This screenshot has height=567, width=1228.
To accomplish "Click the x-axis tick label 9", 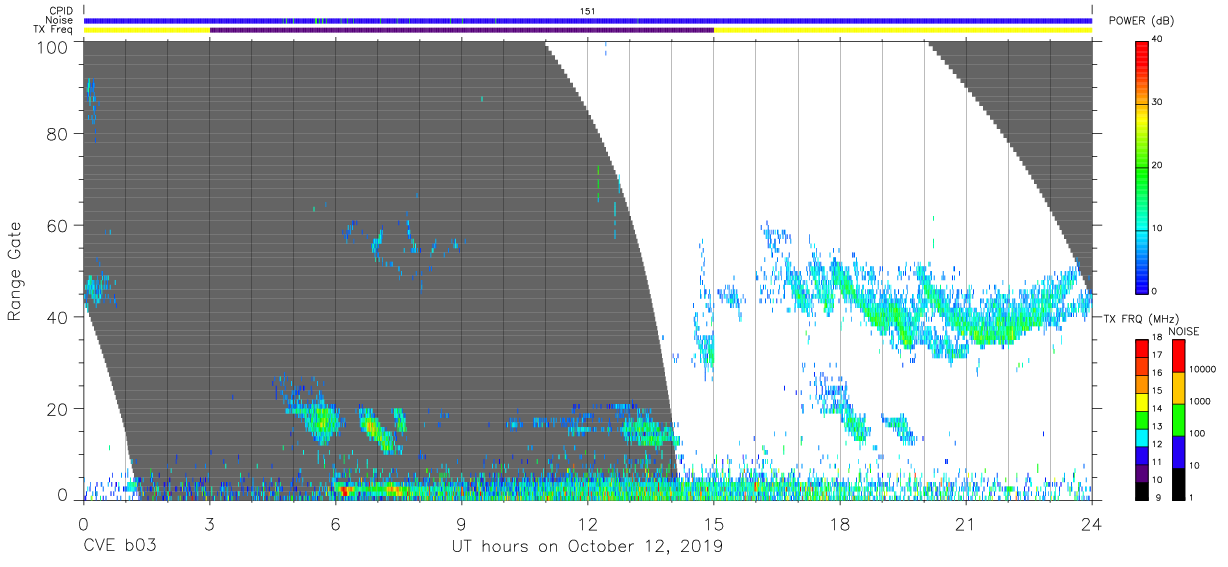I will [x=461, y=523].
